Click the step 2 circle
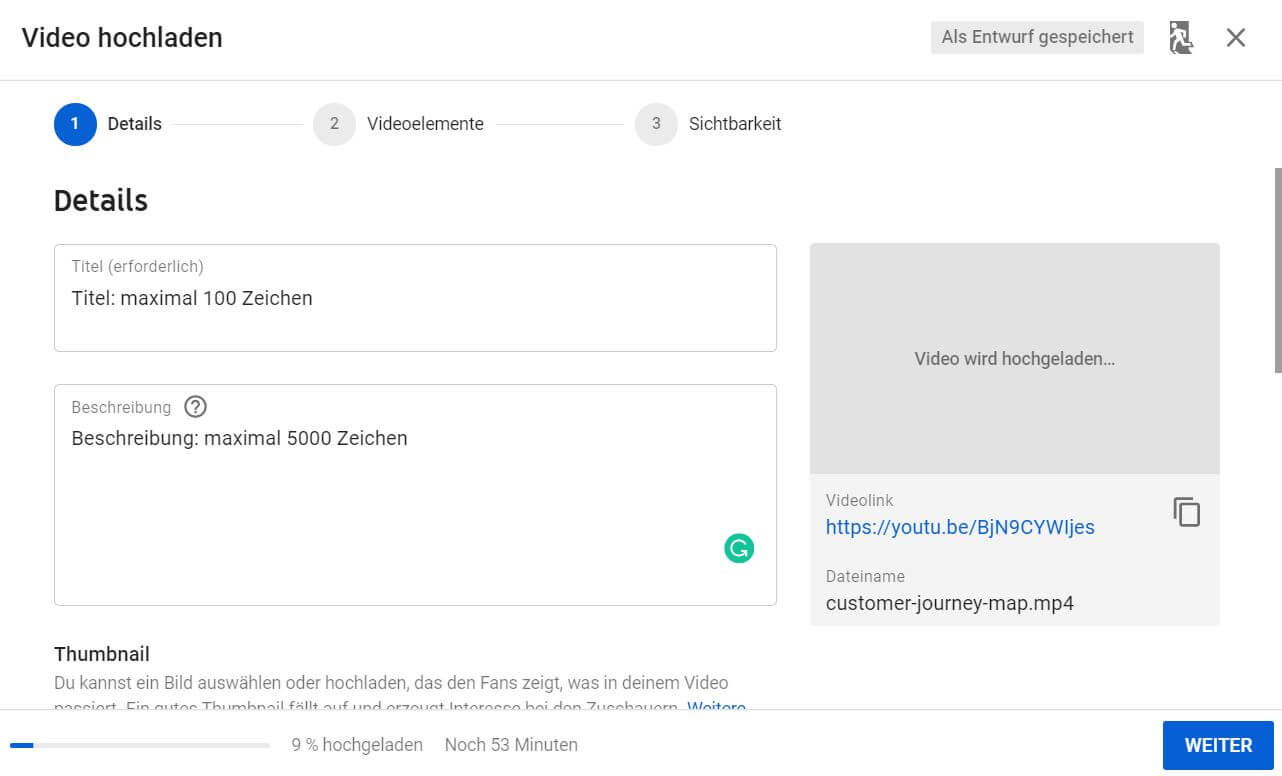This screenshot has width=1282, height=776. pyautogui.click(x=334, y=124)
